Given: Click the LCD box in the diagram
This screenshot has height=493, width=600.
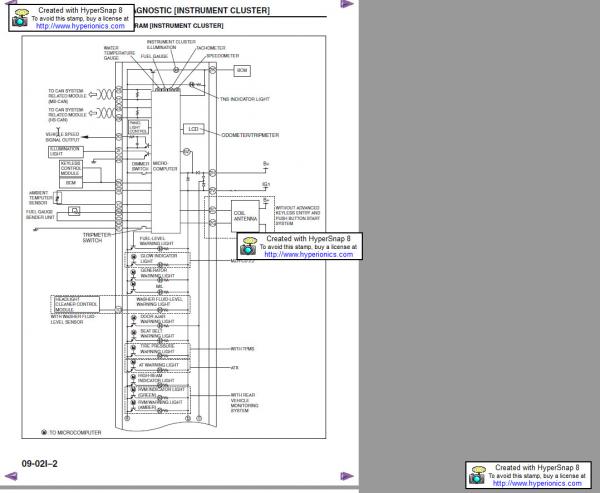Looking at the screenshot, I should [x=194, y=130].
